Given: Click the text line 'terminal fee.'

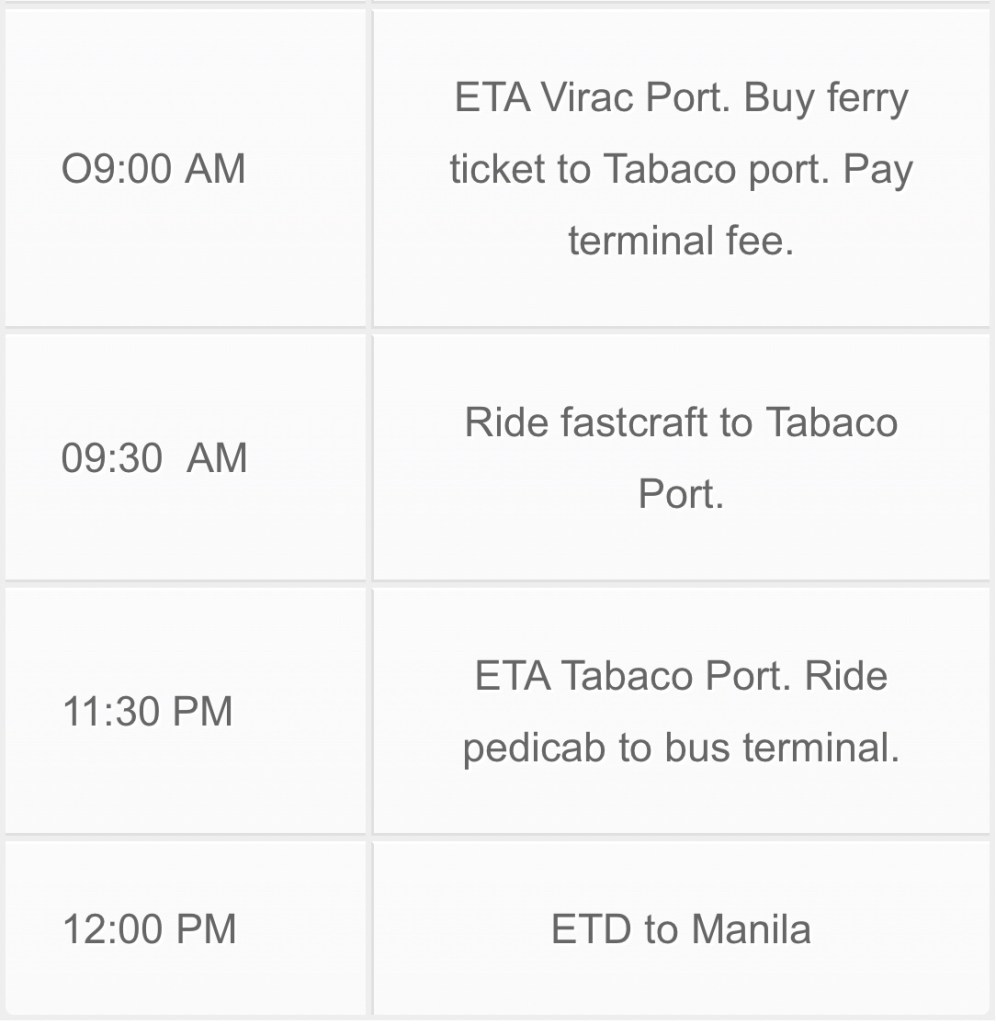Looking at the screenshot, I should (x=681, y=241).
